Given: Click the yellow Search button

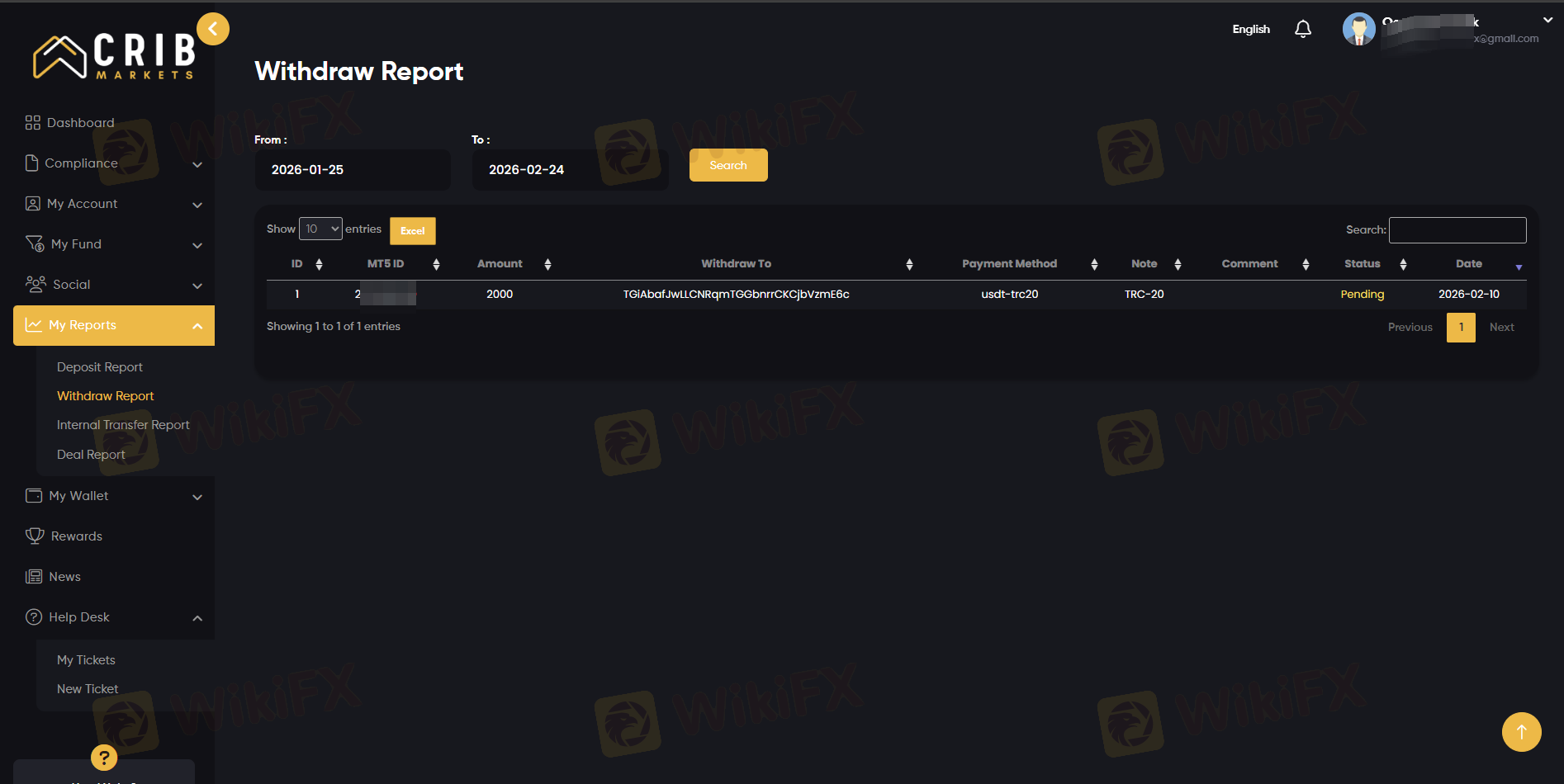Looking at the screenshot, I should (728, 165).
